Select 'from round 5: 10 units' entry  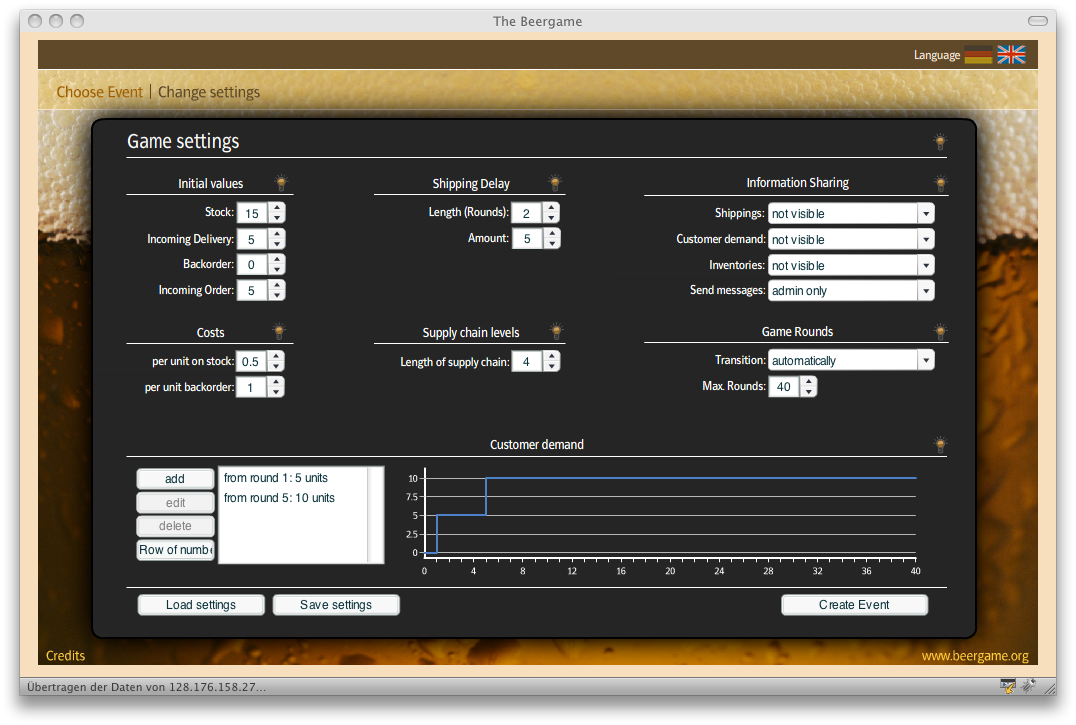coord(279,497)
